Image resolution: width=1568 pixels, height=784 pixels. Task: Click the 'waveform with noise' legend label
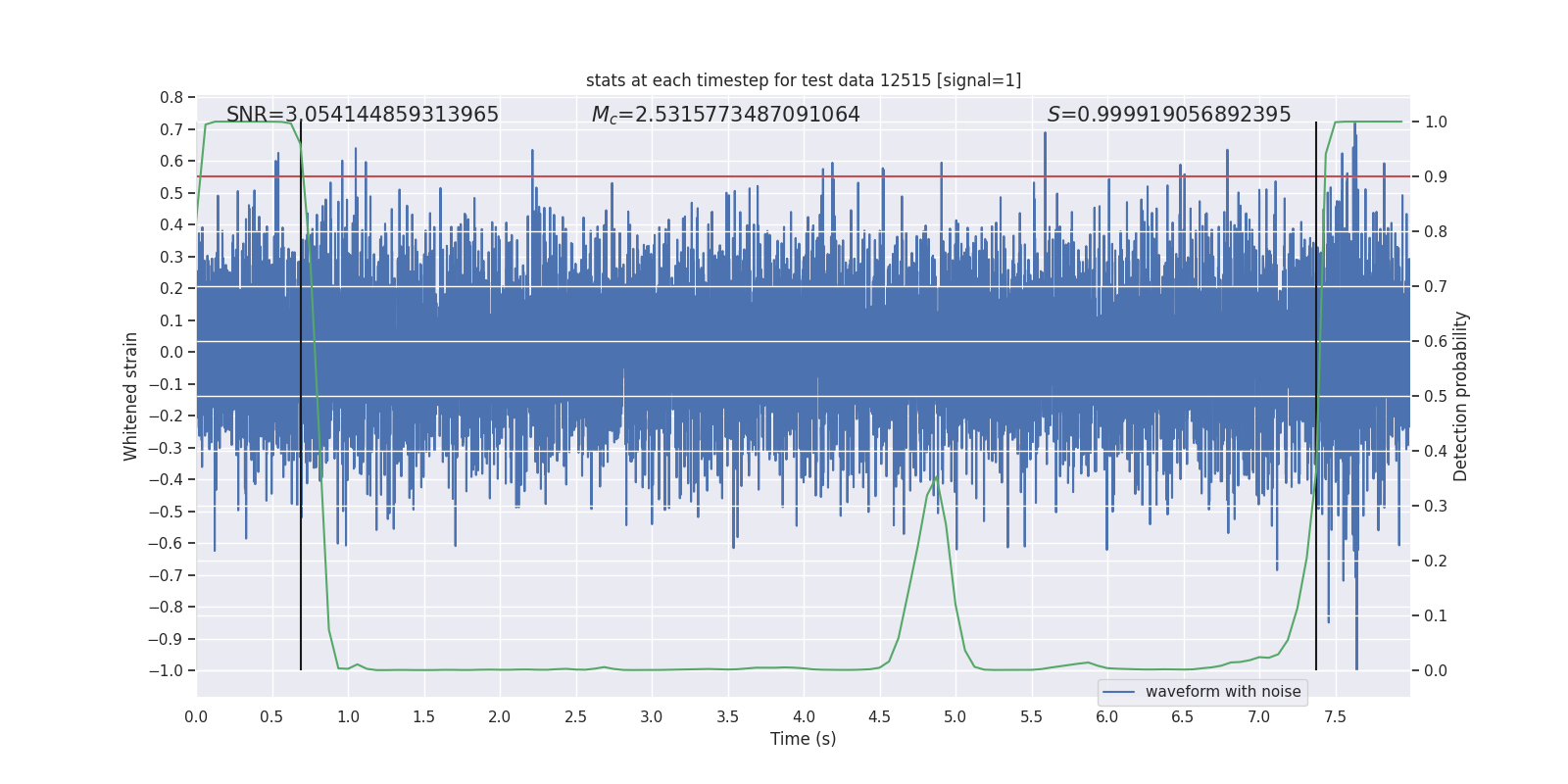(1223, 692)
